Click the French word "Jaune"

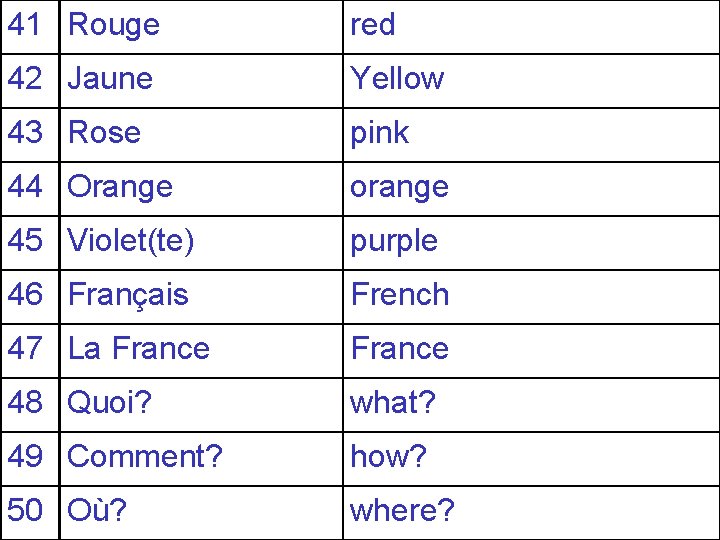tap(110, 79)
